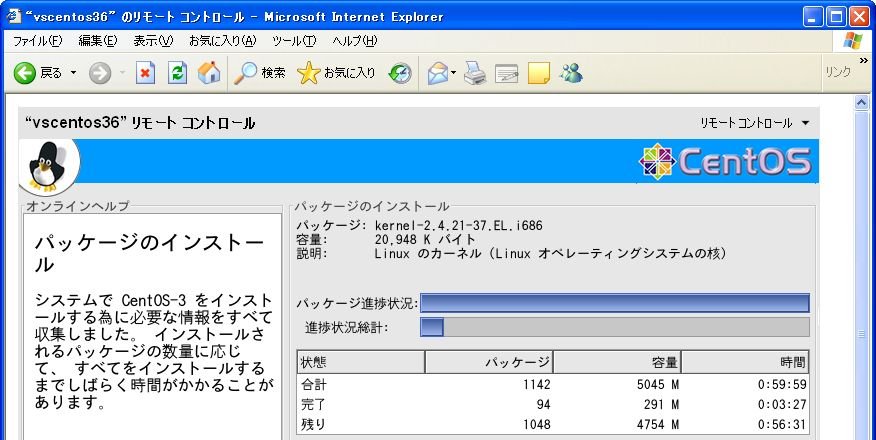
Task: Expand the リンク links toolbar chevron
Action: [x=864, y=60]
